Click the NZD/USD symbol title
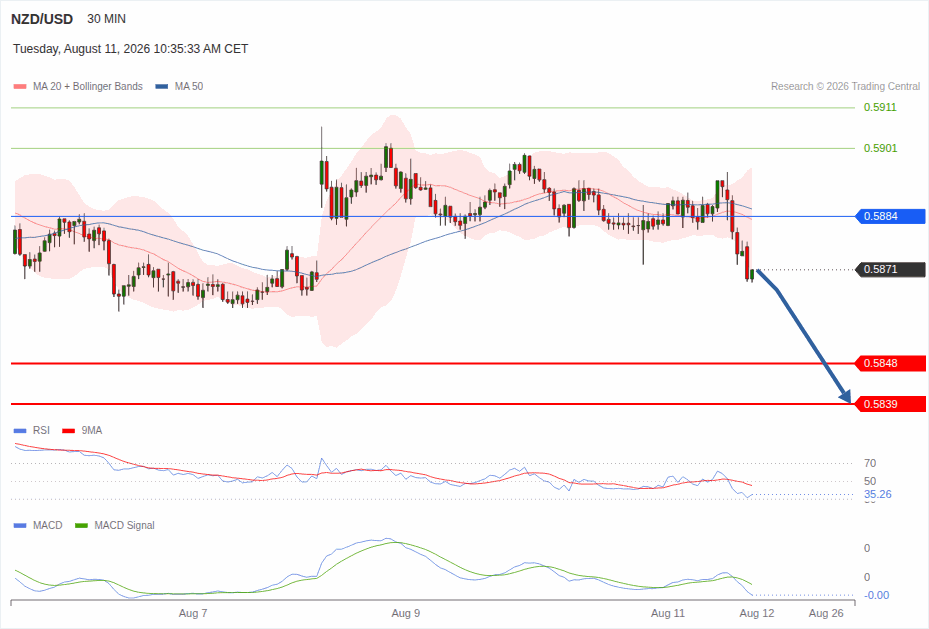Image resolution: width=929 pixels, height=629 pixels. [41, 19]
